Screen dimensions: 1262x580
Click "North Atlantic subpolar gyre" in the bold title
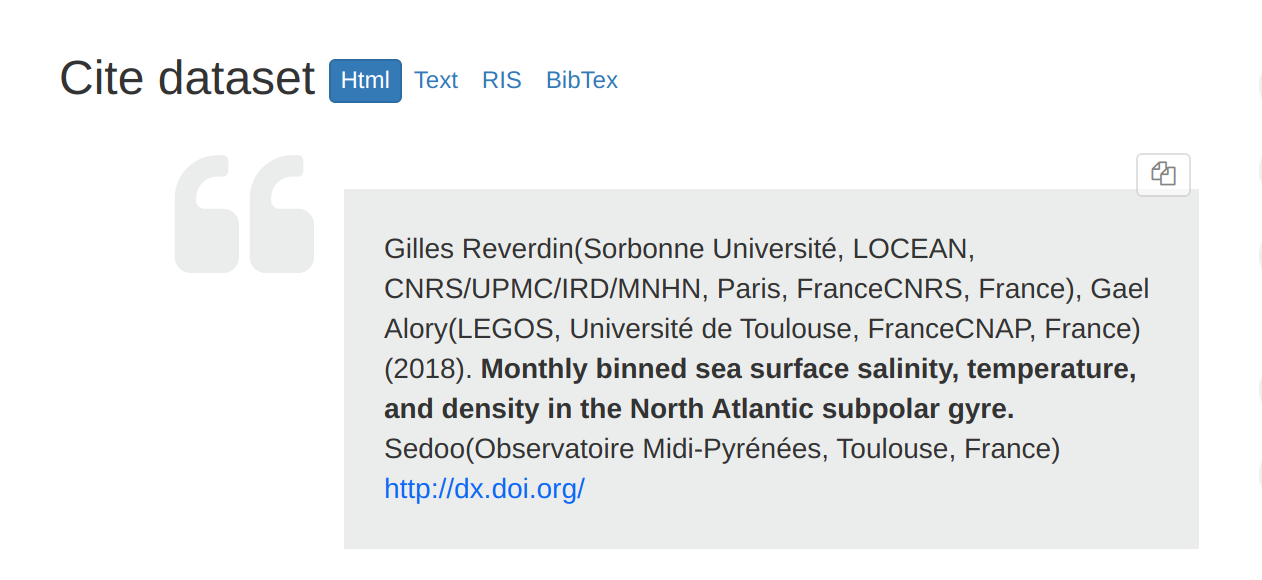819,409
